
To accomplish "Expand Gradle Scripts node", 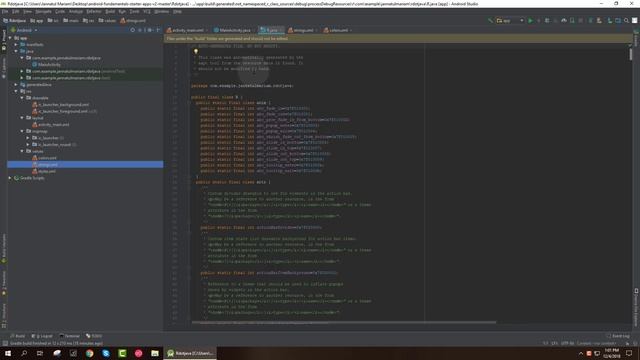I will click(10, 178).
